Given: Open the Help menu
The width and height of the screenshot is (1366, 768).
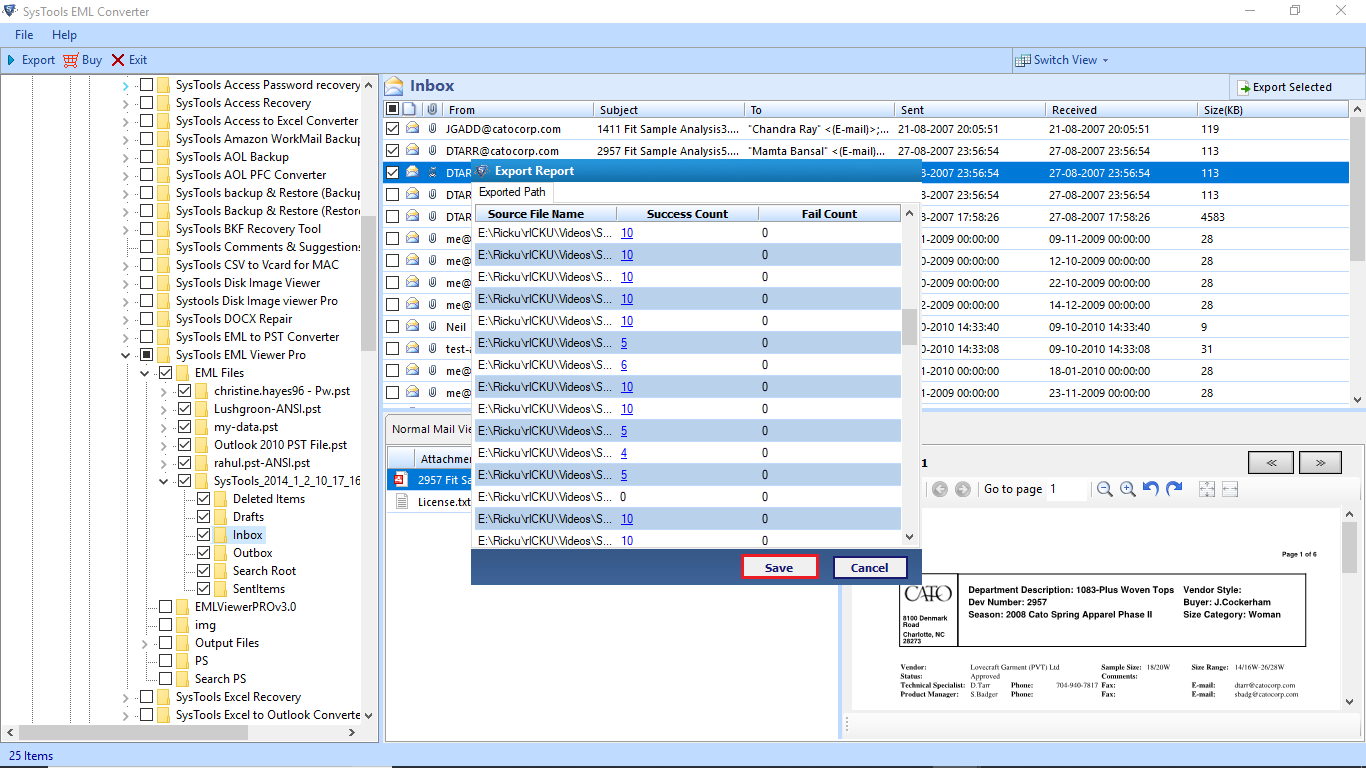Looking at the screenshot, I should click(64, 35).
